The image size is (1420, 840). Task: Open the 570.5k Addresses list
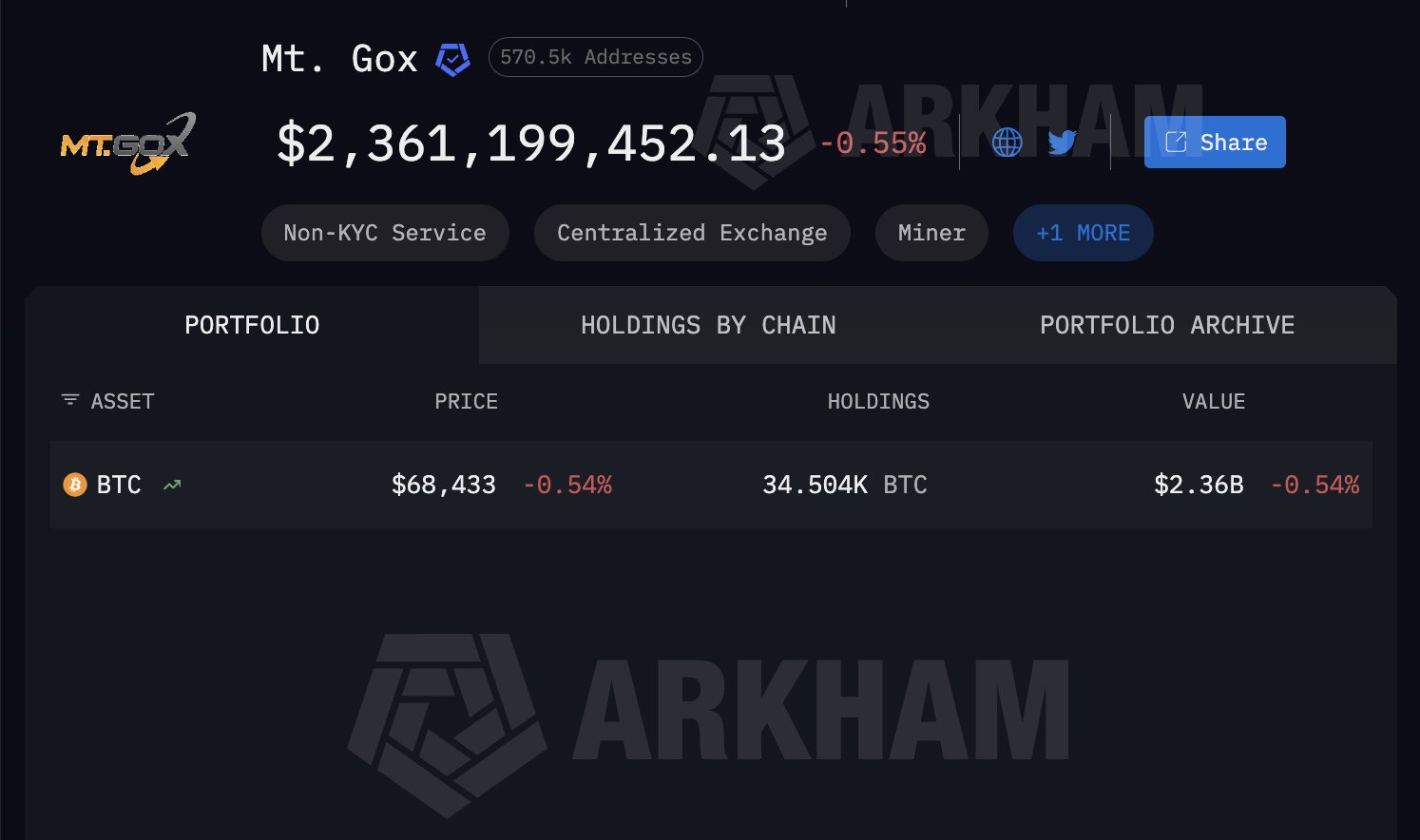point(595,56)
